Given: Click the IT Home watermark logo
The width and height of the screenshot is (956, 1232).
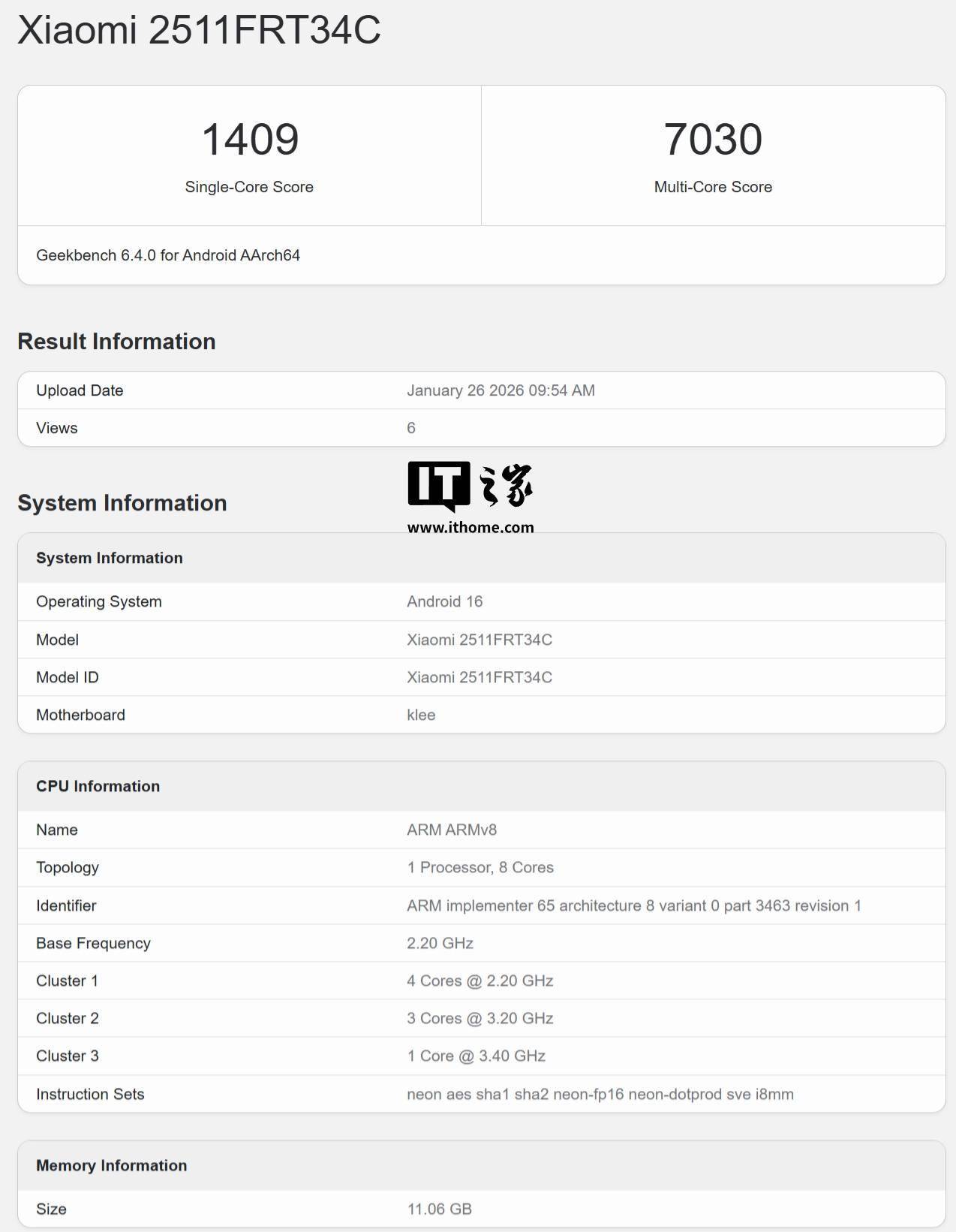Looking at the screenshot, I should (x=470, y=486).
